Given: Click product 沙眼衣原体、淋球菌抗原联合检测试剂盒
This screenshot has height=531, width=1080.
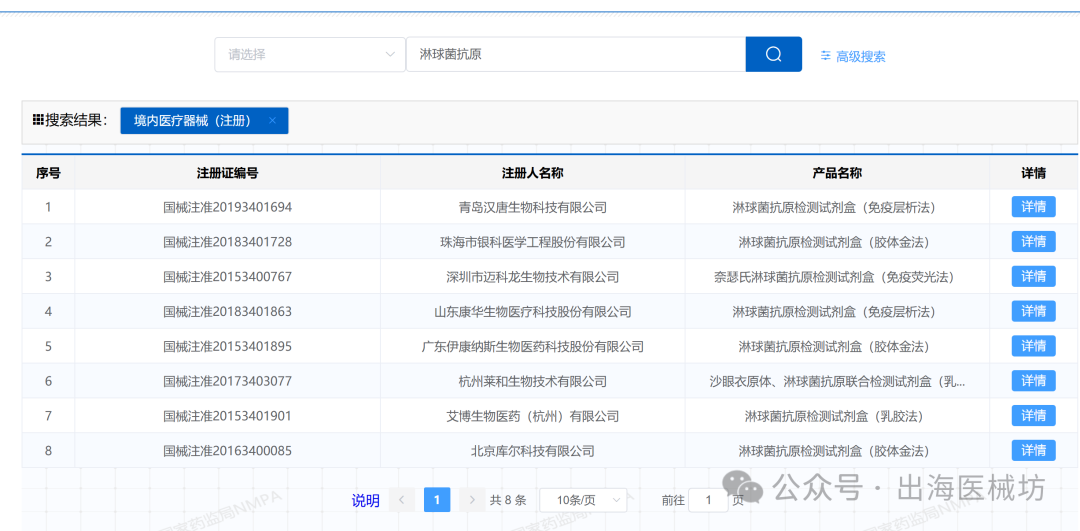Looking at the screenshot, I should (837, 381).
